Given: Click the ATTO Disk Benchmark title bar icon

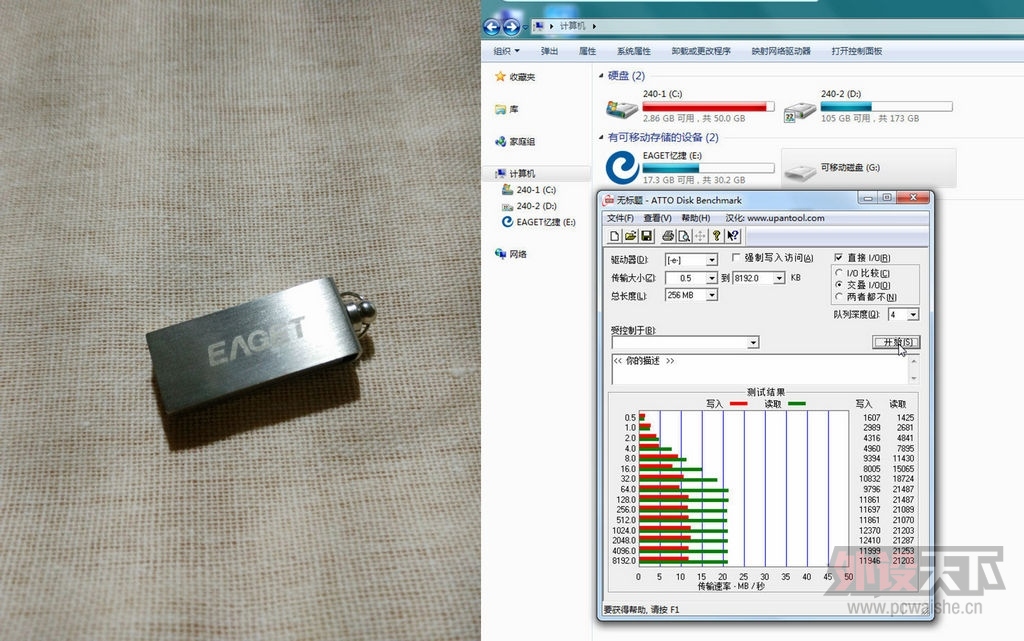Looking at the screenshot, I should point(609,200).
